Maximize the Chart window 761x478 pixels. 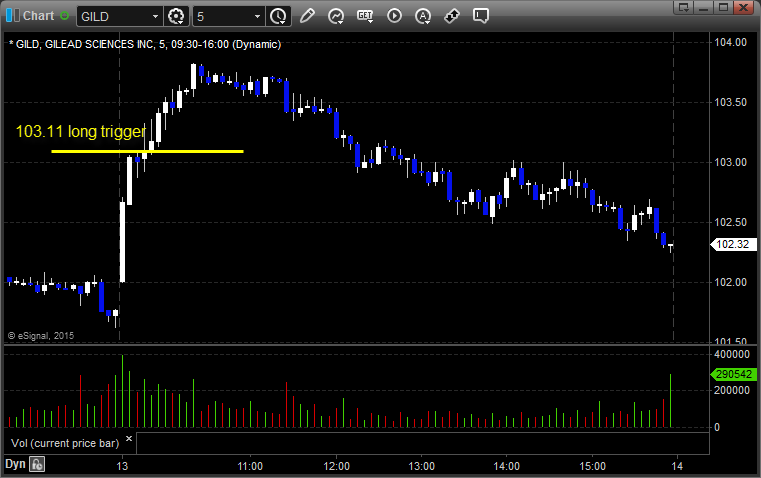(x=724, y=7)
